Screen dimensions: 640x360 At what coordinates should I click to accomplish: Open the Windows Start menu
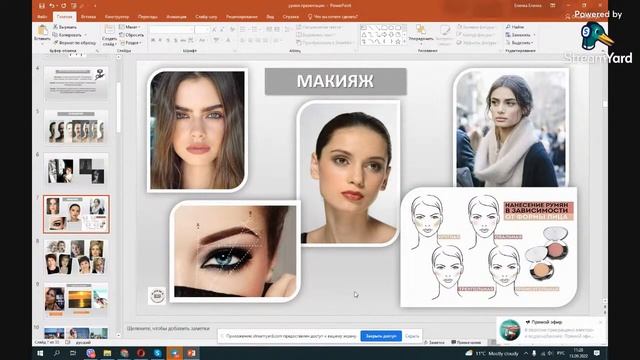(40, 353)
